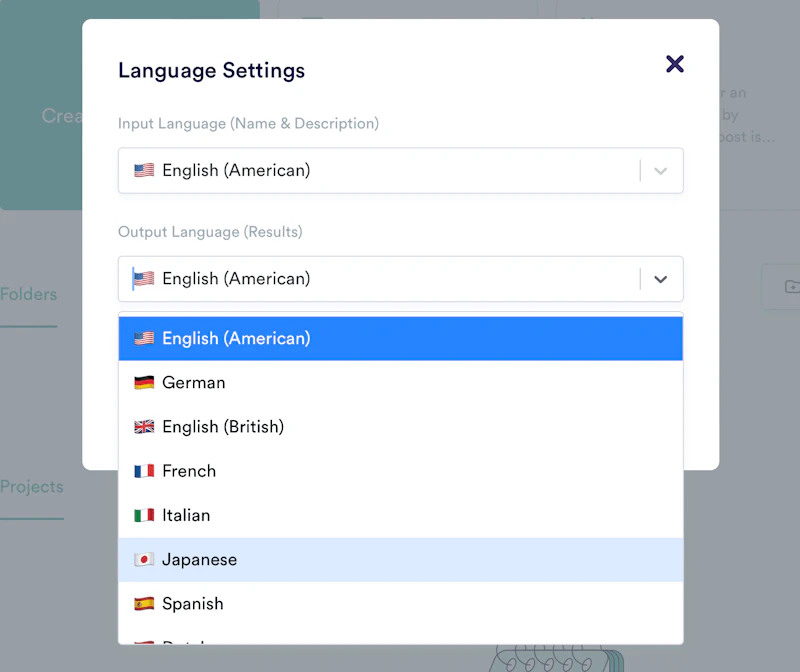Click the US flag in Input Language field
The width and height of the screenshot is (800, 672).
click(144, 171)
